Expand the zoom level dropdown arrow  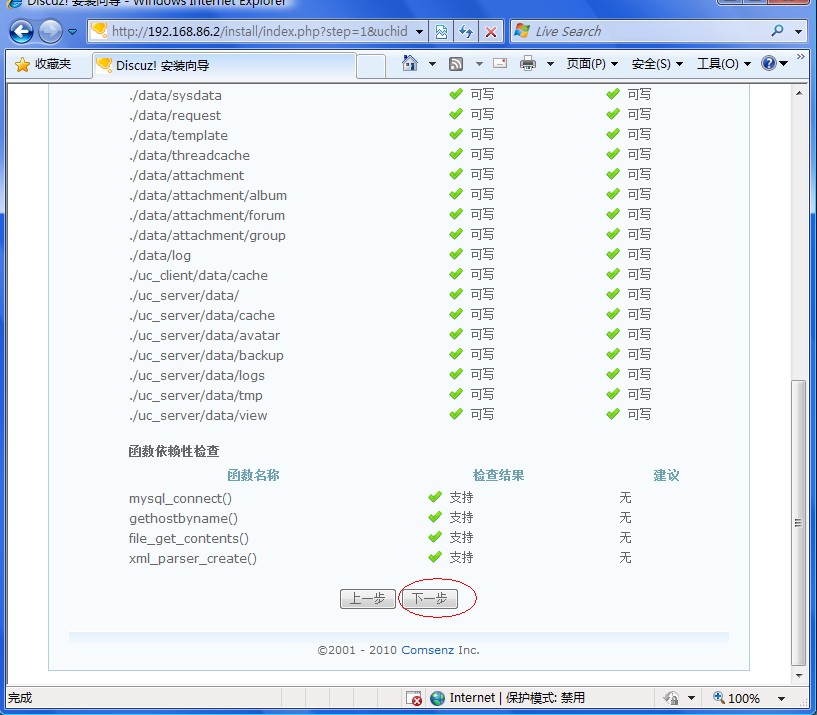coord(781,698)
